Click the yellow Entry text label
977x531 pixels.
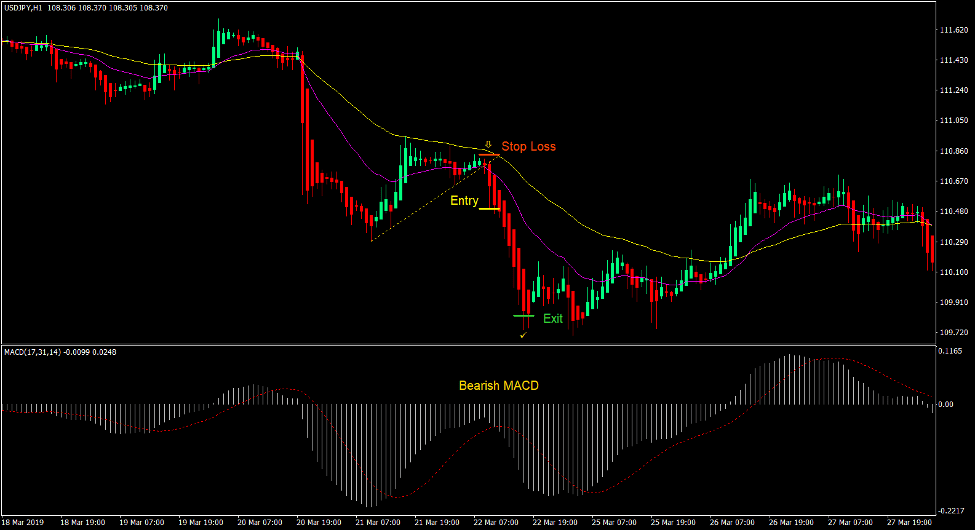point(464,201)
